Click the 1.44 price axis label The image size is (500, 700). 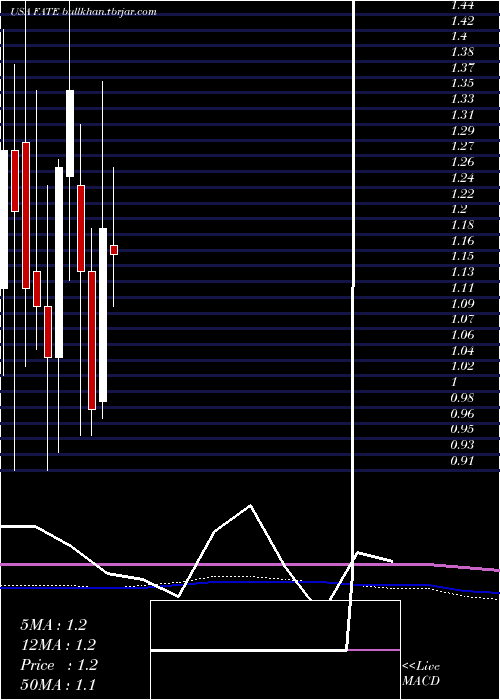(x=462, y=5)
